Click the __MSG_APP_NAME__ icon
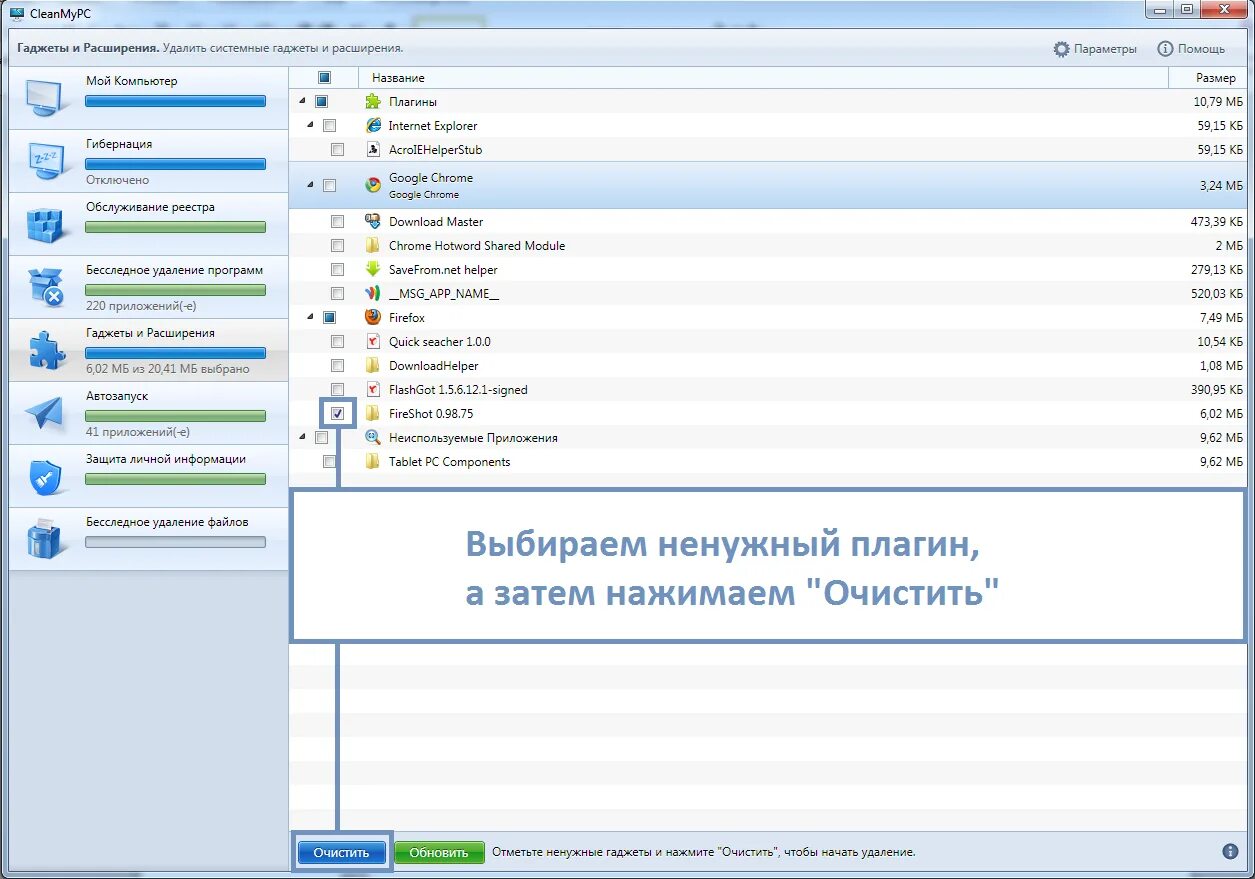Screen dimensions: 1255x879 (x=373, y=293)
